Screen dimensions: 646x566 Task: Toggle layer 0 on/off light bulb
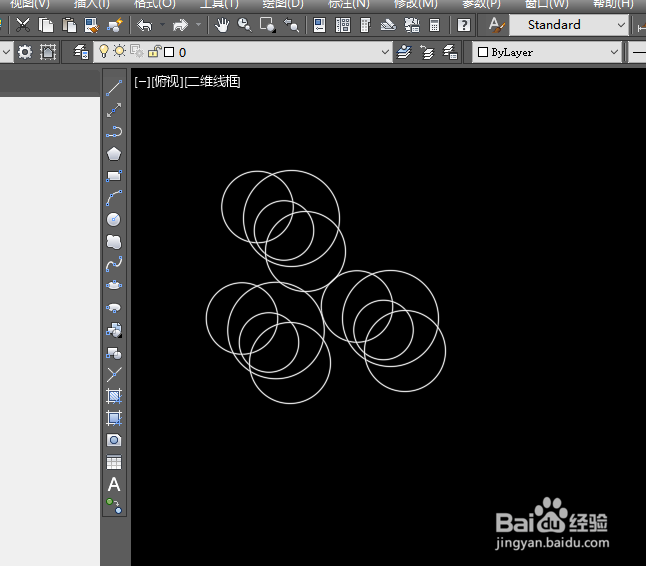pos(104,51)
